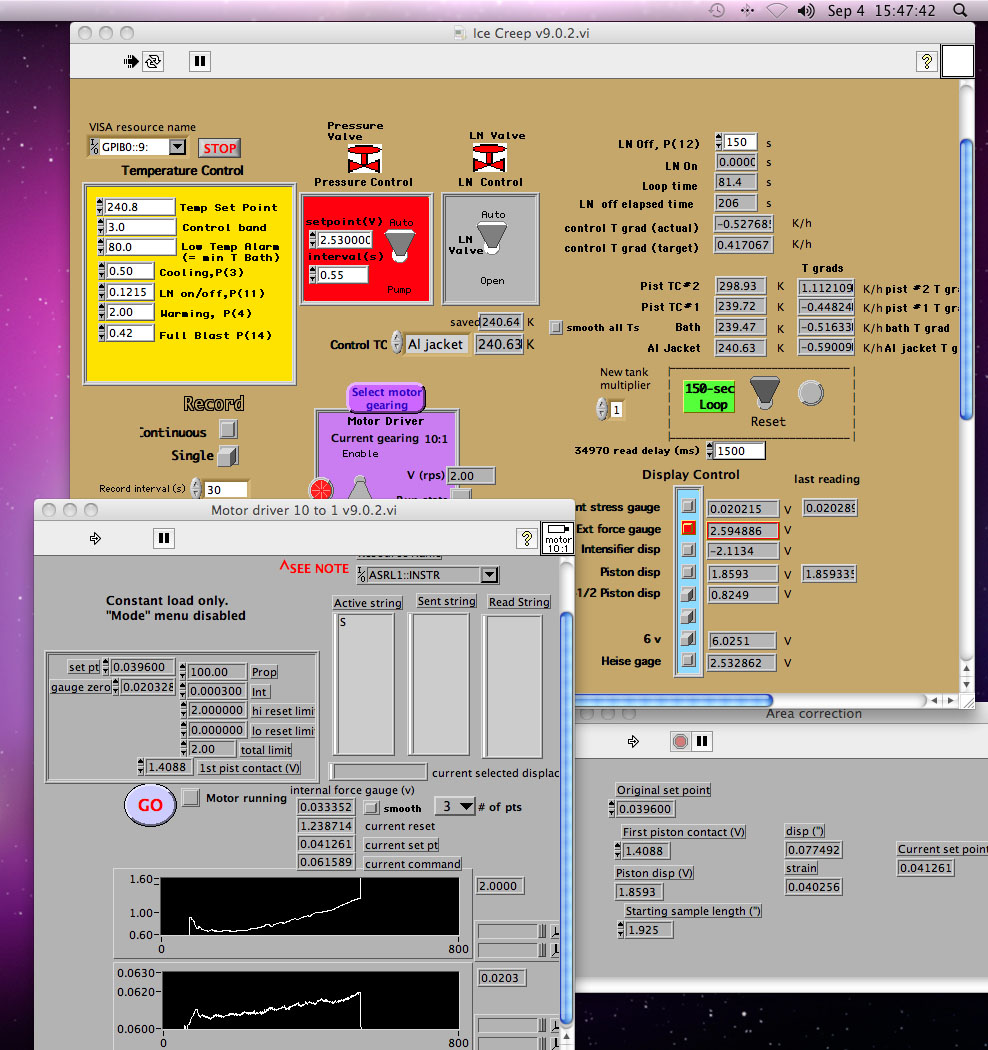Open the VISA resource name dropdown
The height and width of the screenshot is (1050, 988).
[x=177, y=147]
